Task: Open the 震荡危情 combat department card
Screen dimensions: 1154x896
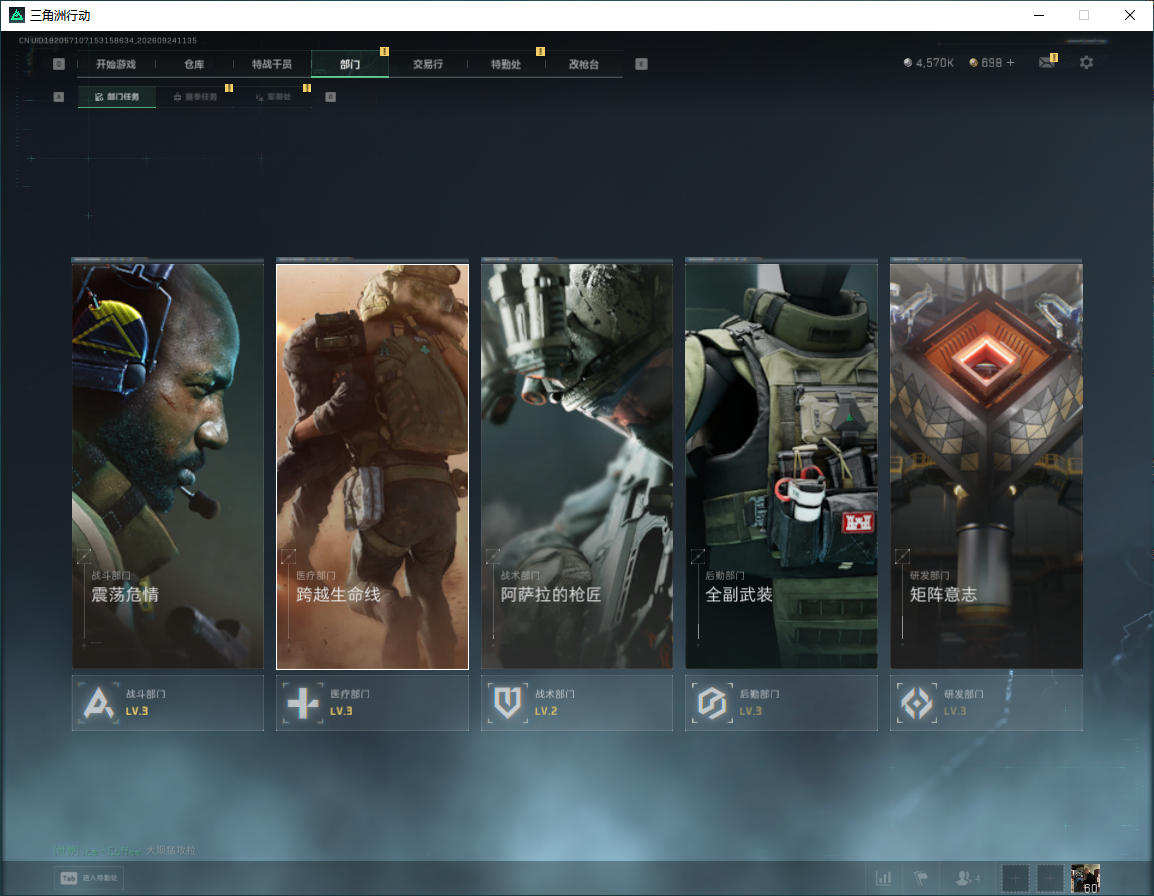Action: [168, 465]
